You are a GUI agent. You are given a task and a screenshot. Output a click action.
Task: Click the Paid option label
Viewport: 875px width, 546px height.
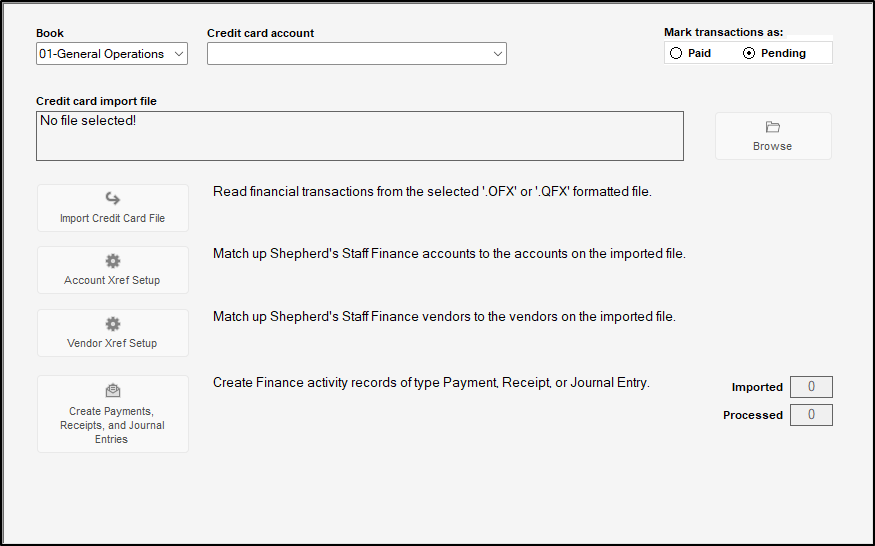click(699, 53)
